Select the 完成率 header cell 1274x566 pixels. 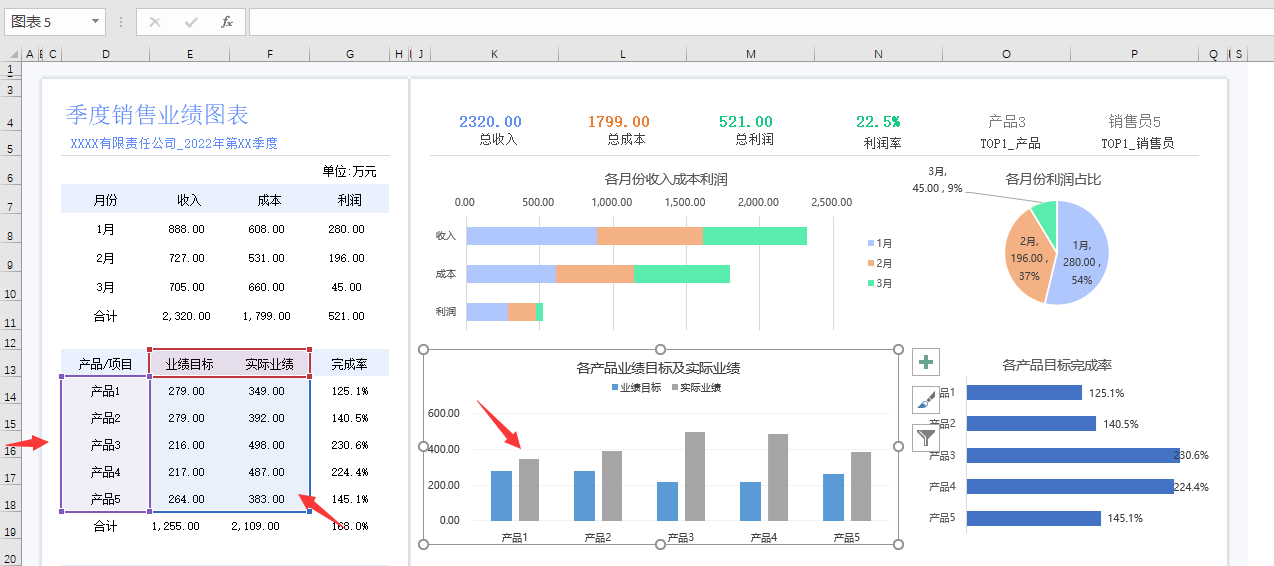tap(349, 364)
